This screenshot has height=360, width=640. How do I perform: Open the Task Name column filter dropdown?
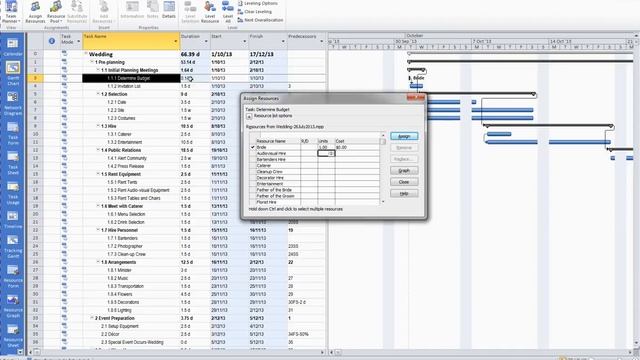(x=176, y=41)
